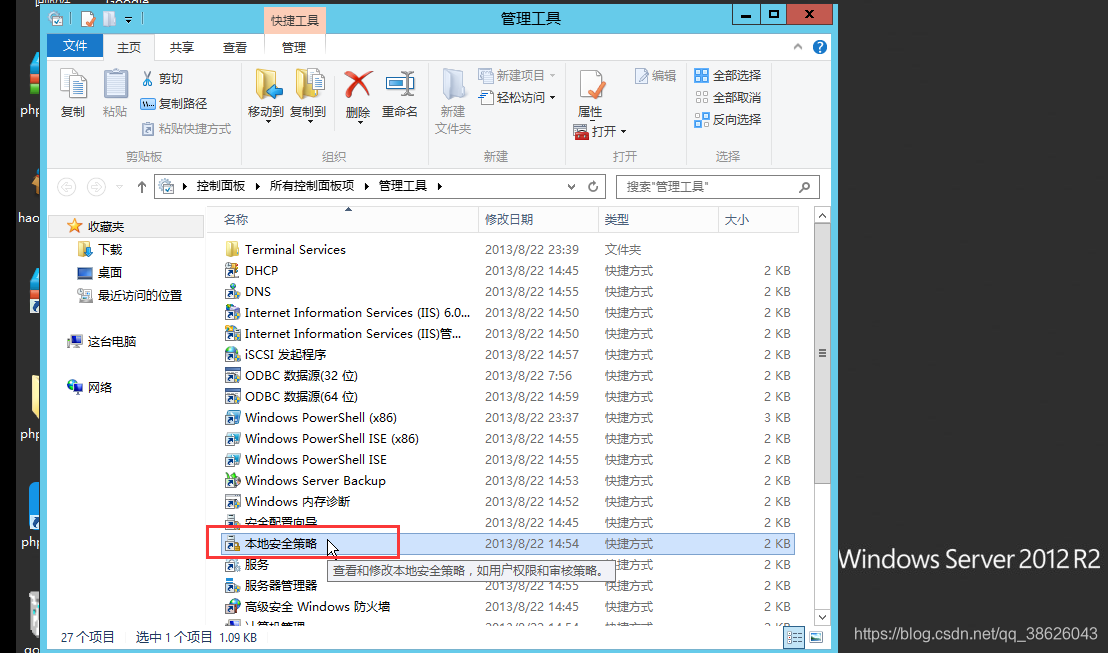The image size is (1108, 653).
Task: Click the 本地安全策略 shortcut icon
Action: point(232,544)
